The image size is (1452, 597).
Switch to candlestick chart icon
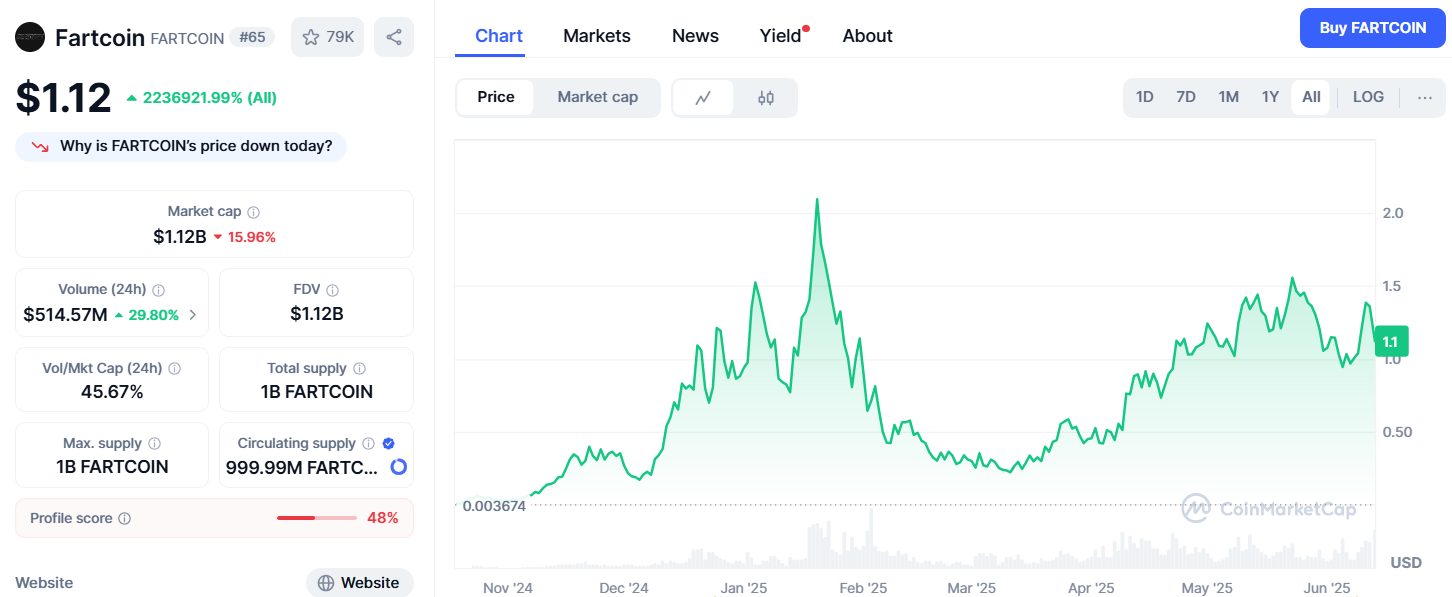point(766,98)
